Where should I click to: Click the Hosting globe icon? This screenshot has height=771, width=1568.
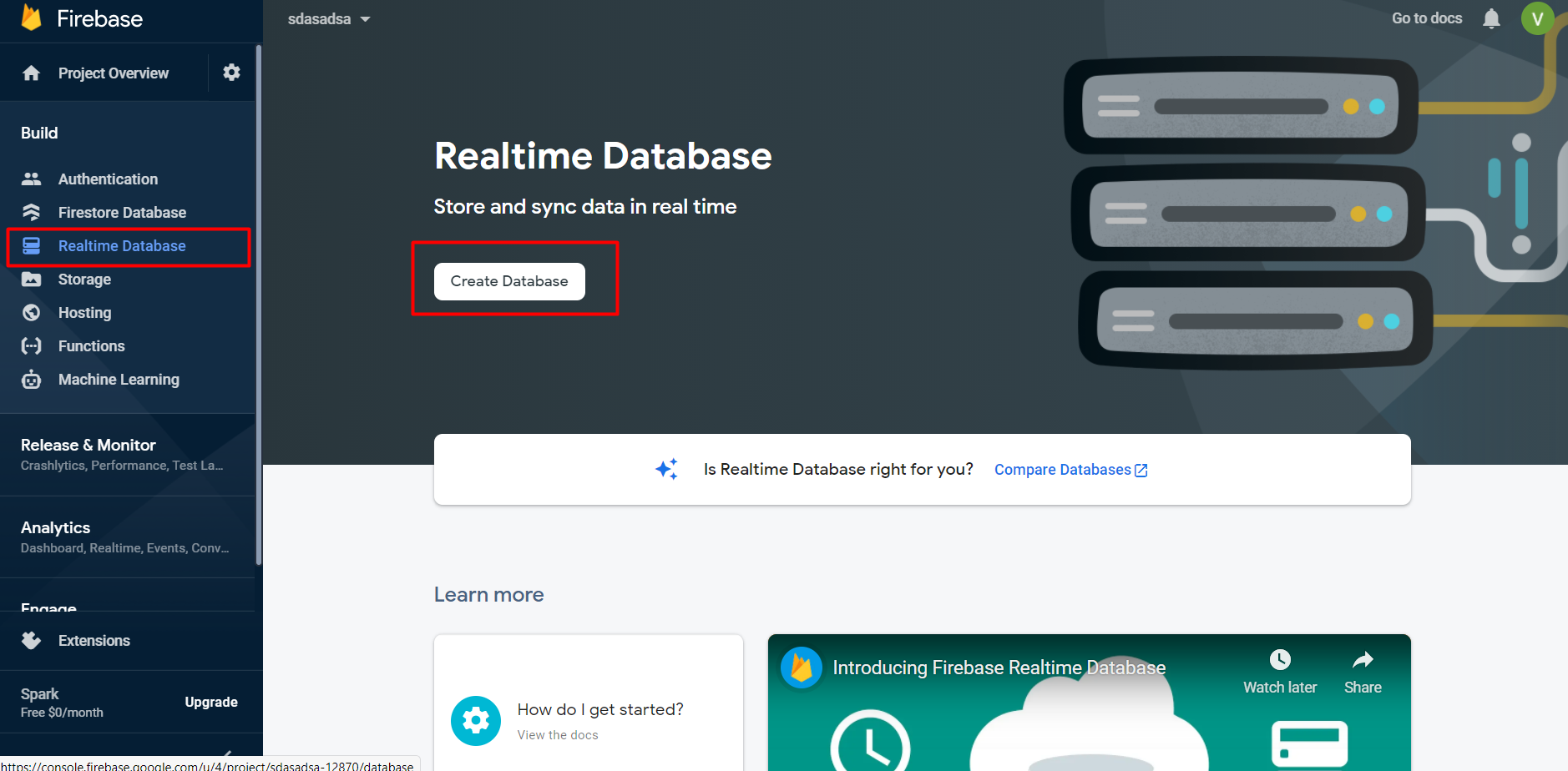point(32,313)
